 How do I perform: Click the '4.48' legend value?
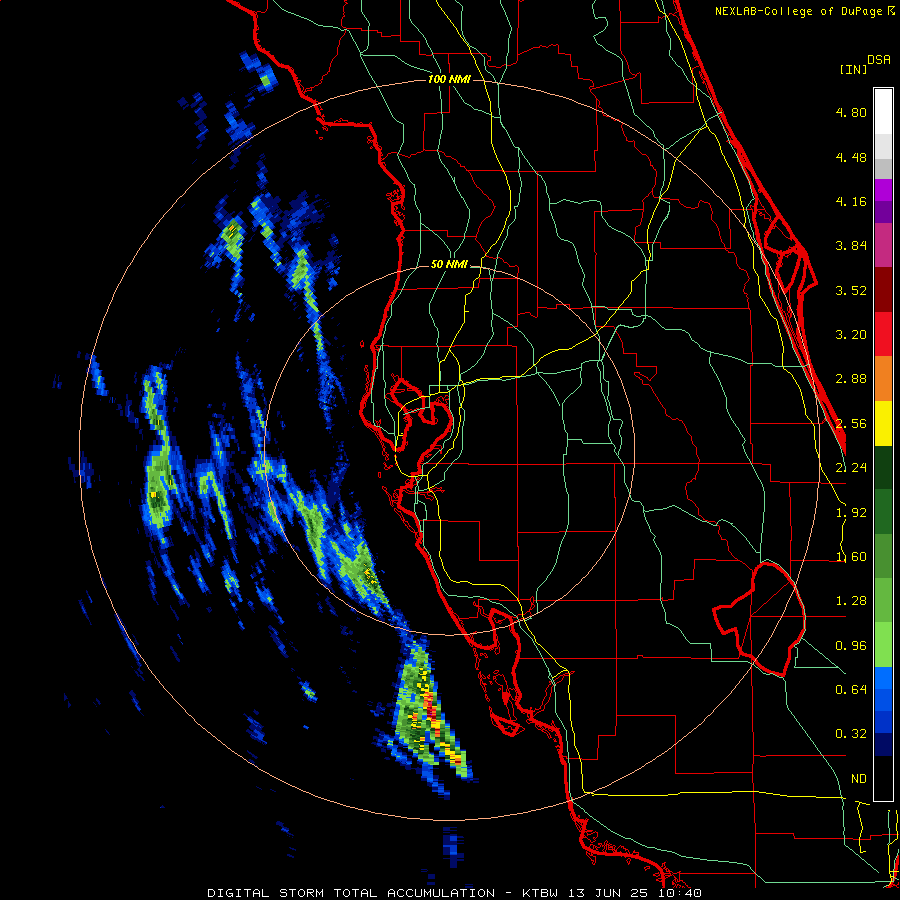point(851,157)
